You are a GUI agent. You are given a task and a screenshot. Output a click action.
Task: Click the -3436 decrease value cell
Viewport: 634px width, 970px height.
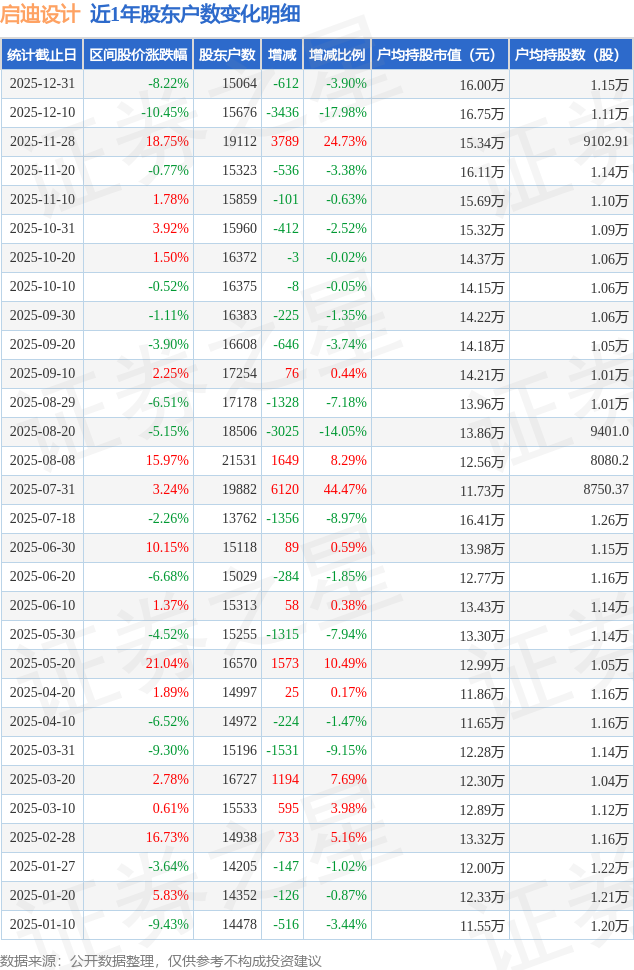[x=283, y=113]
